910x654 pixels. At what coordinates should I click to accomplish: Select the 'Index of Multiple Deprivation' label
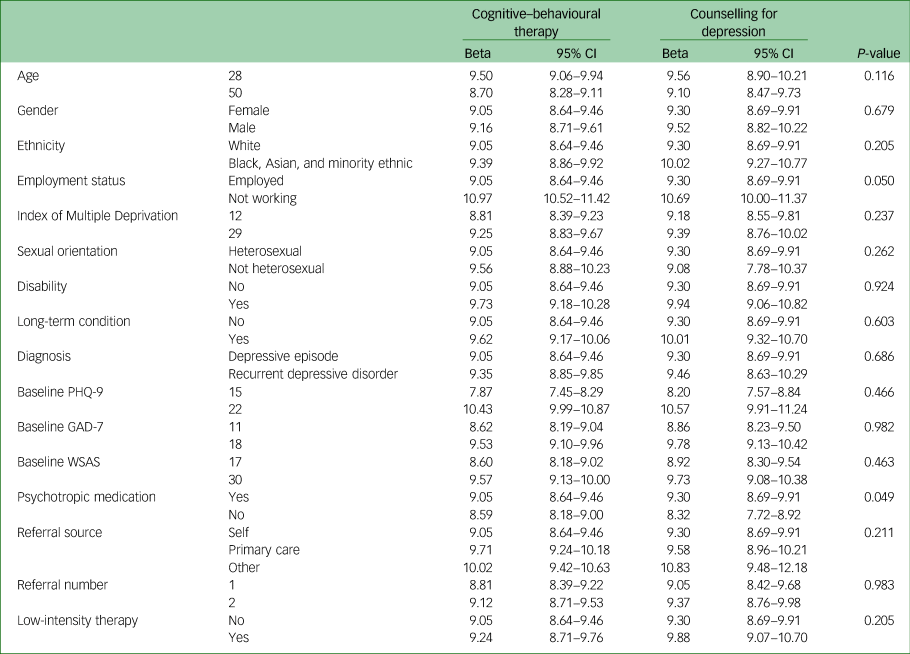(x=98, y=216)
